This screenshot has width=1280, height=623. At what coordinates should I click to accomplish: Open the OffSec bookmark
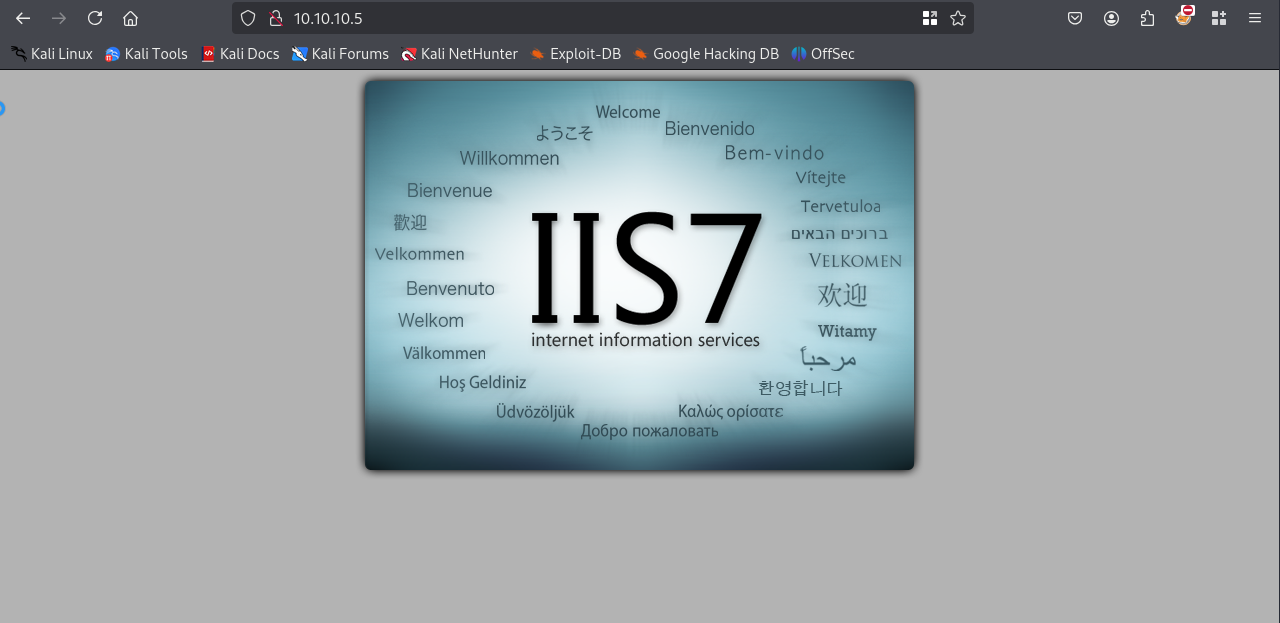tap(823, 54)
